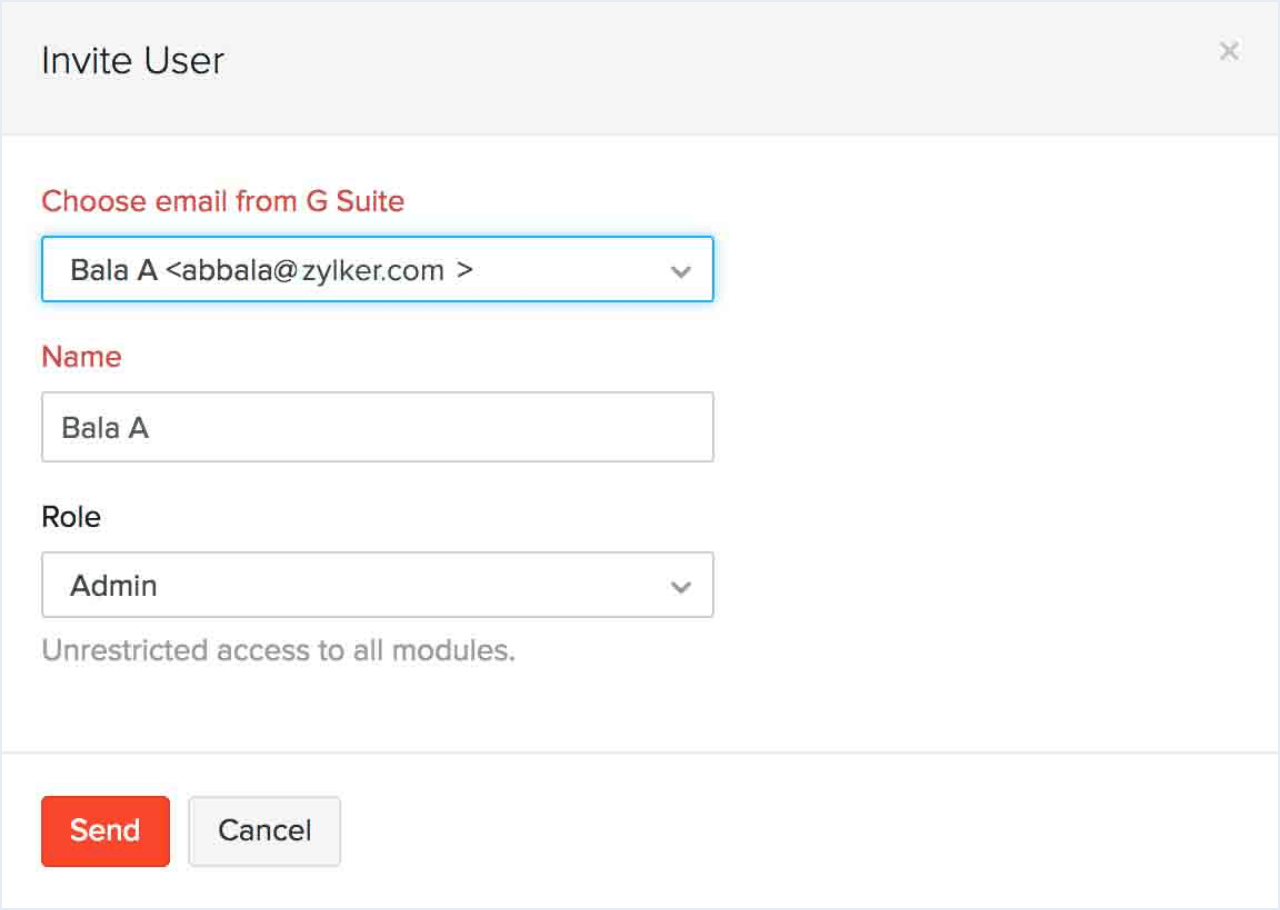Screen dimensions: 1280x910
Task: Click the 'Unrestricted access to all modules' hint
Action: point(278,651)
